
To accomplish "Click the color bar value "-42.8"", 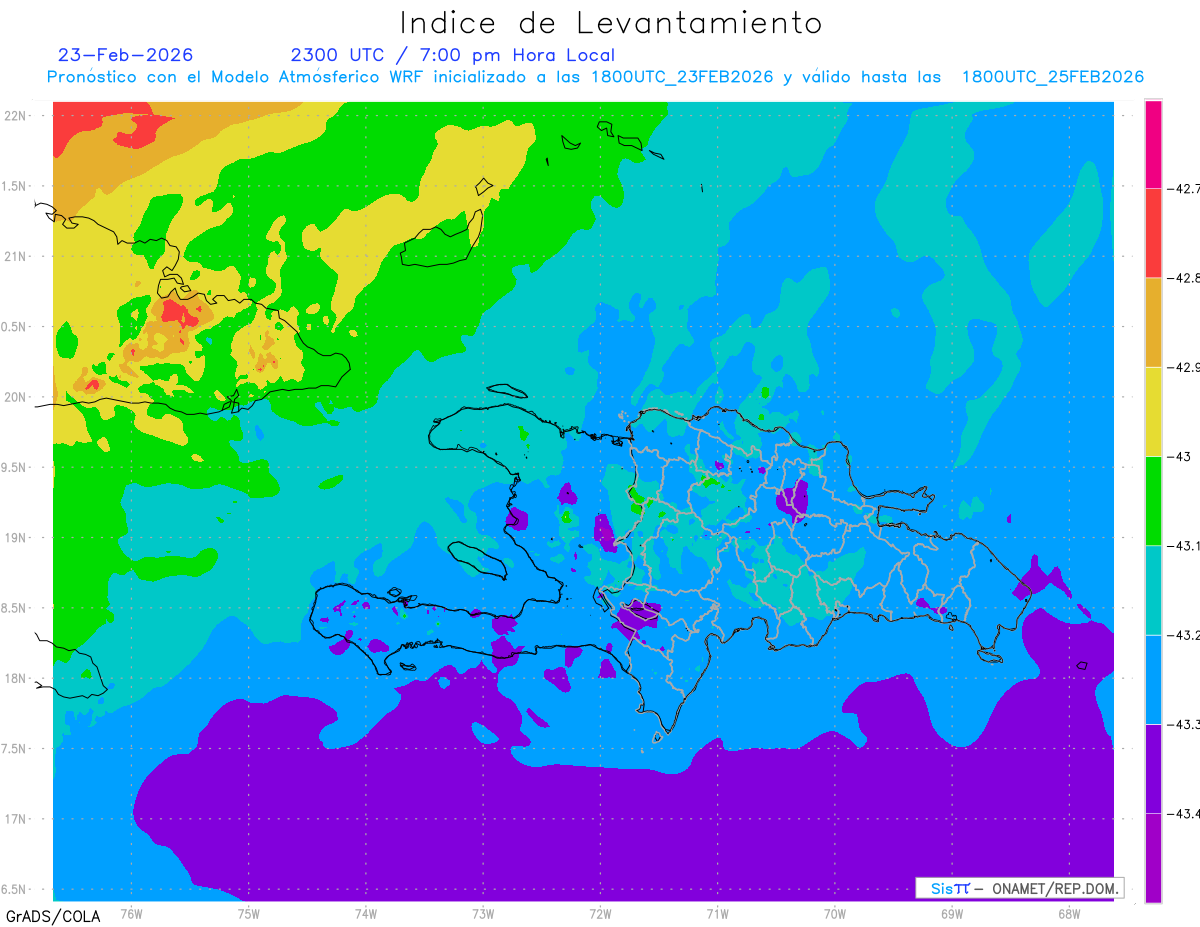I will tap(1182, 278).
